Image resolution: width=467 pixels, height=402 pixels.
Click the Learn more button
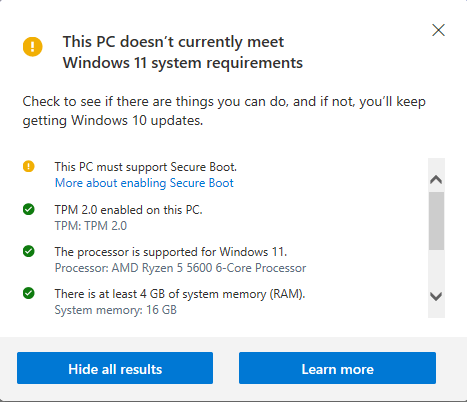click(x=337, y=368)
